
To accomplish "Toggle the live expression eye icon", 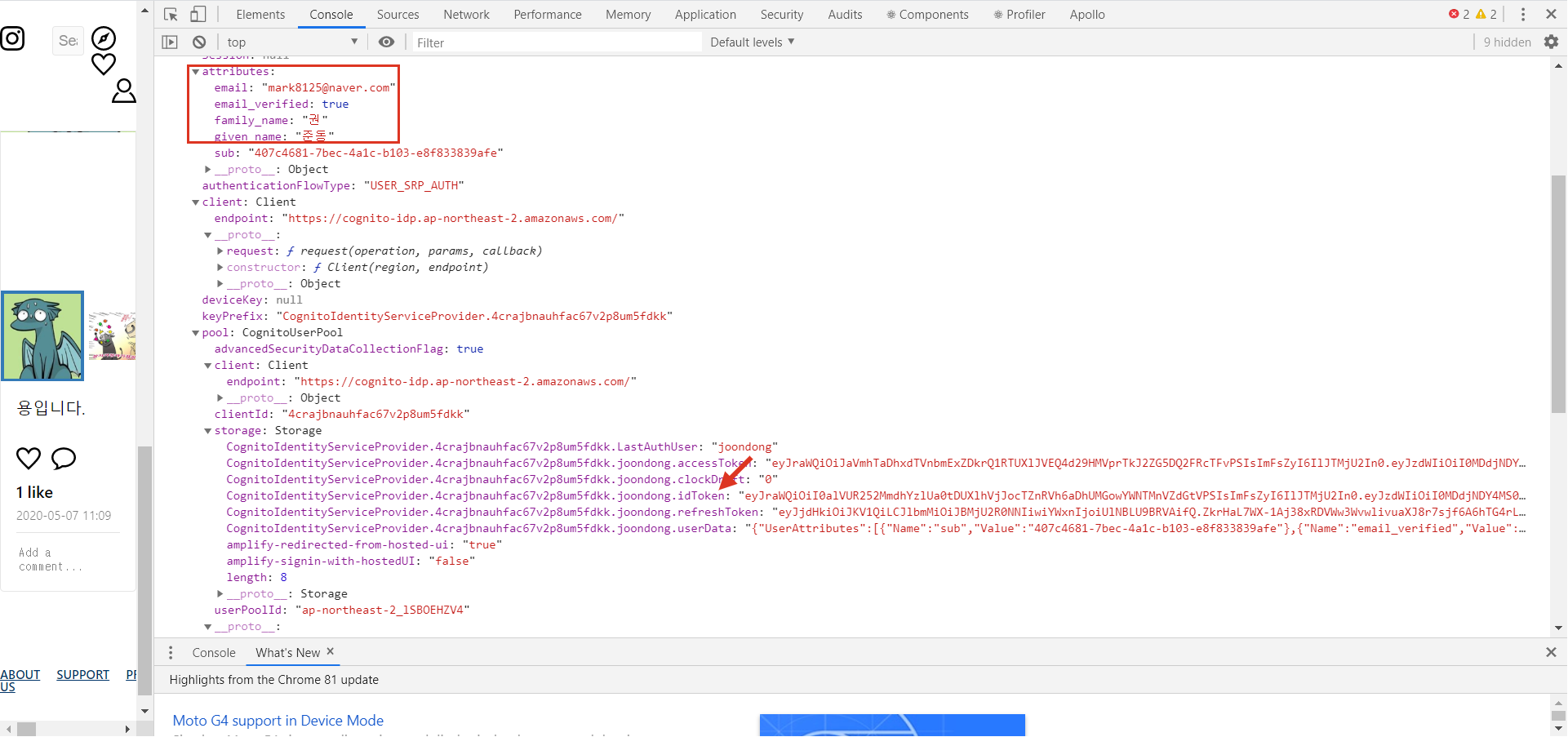I will (386, 42).
